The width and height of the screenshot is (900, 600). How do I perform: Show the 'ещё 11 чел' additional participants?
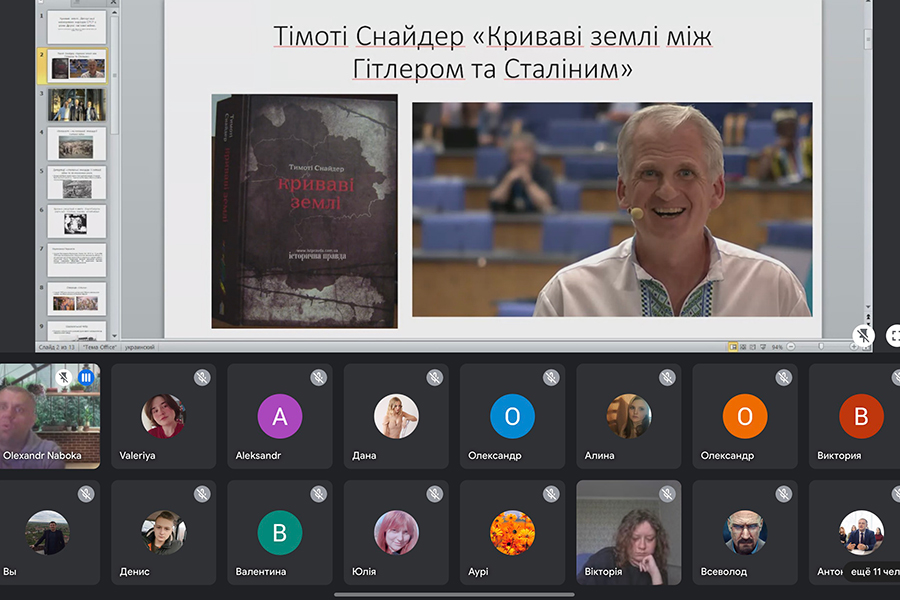[x=874, y=571]
